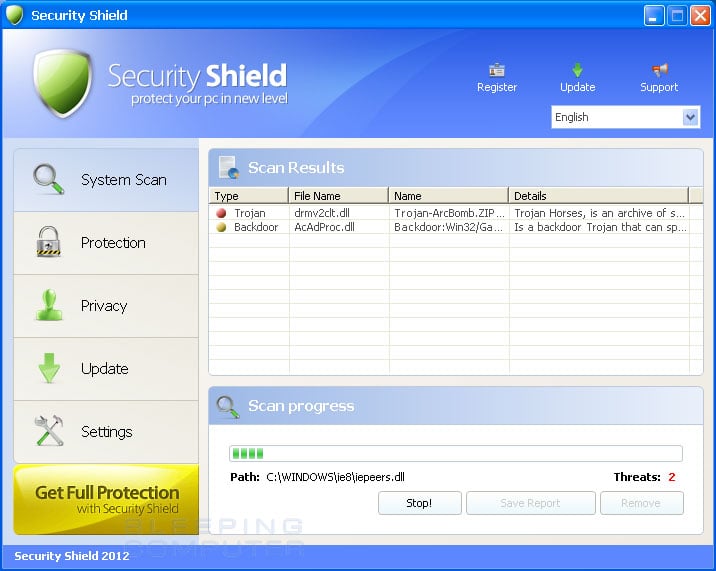Screen dimensions: 716x571
Task: Click the magnifying glass System Scan icon
Action: click(x=49, y=179)
